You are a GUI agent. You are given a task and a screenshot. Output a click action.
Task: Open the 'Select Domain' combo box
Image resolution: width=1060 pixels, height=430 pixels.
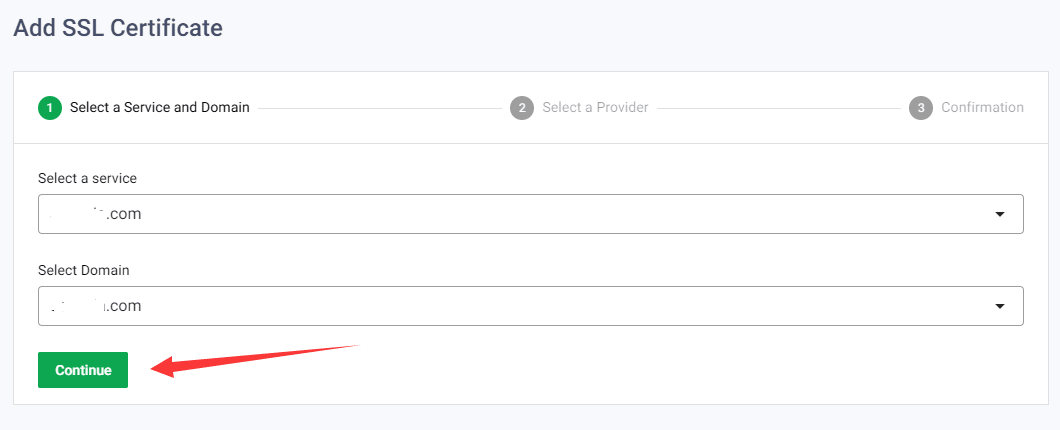[530, 306]
